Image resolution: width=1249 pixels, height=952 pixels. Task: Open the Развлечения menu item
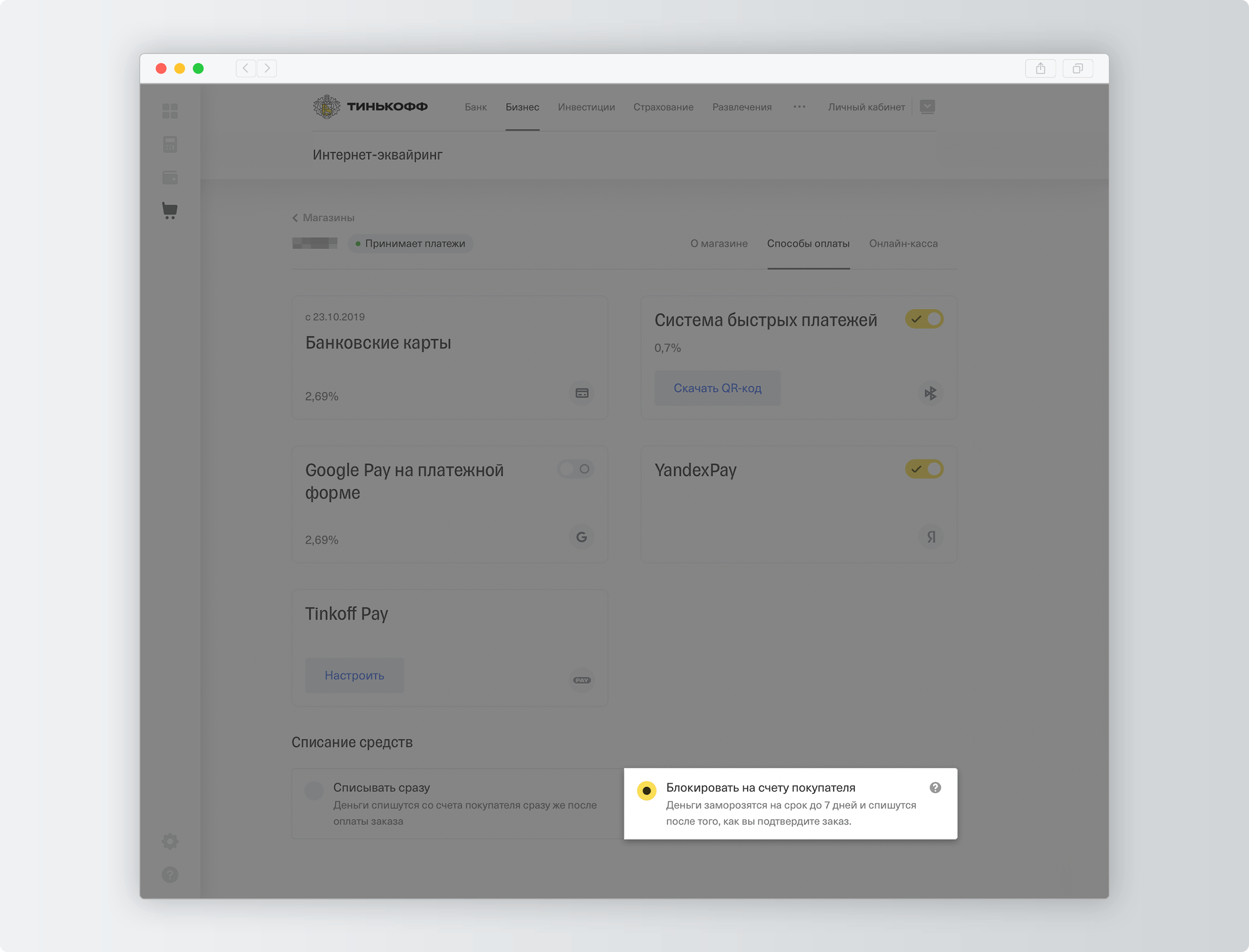[742, 107]
